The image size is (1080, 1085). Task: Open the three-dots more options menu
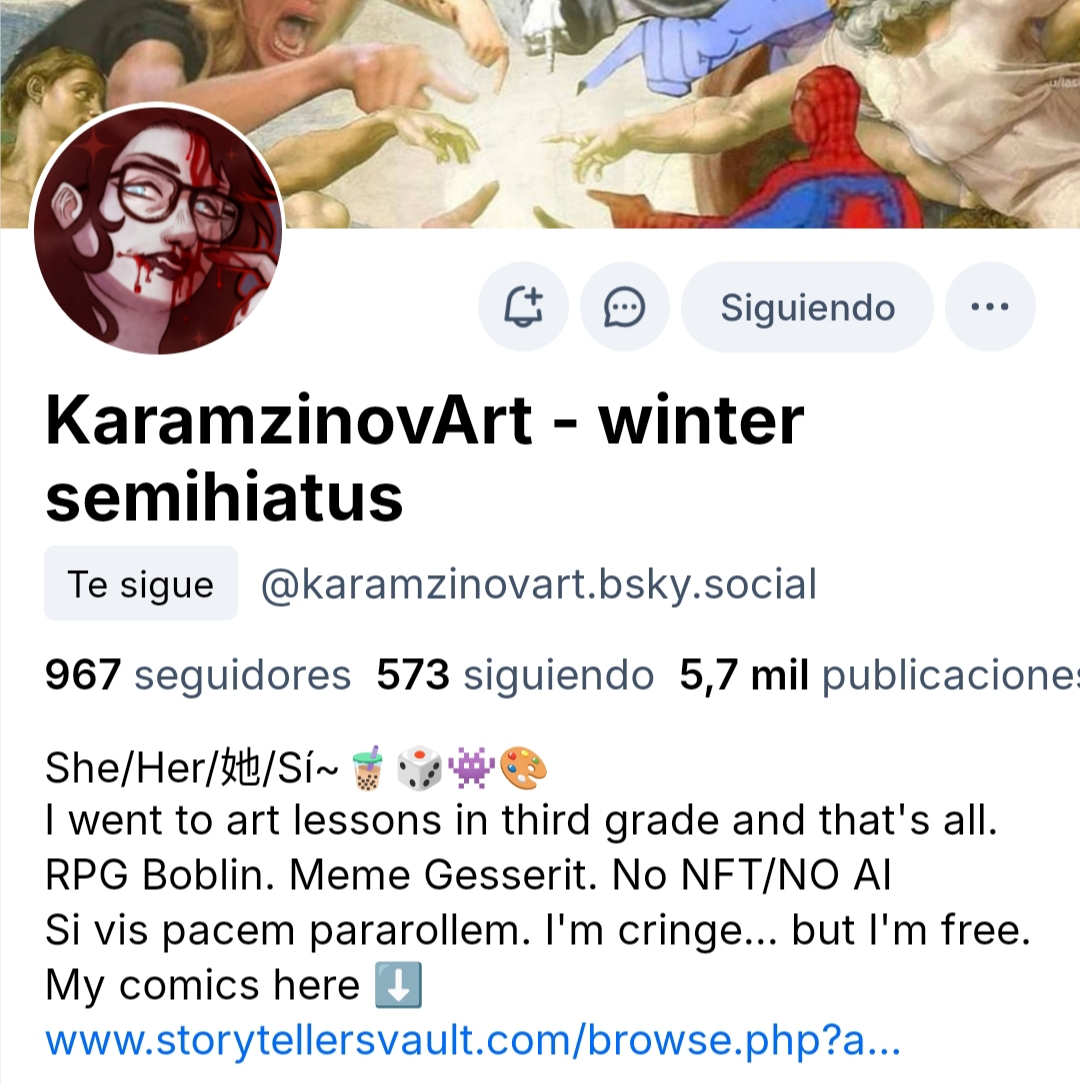point(989,307)
